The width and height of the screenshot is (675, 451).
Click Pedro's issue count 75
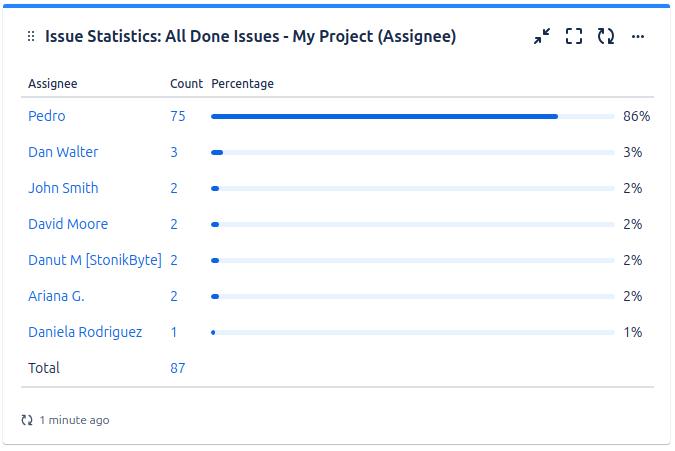pos(177,116)
